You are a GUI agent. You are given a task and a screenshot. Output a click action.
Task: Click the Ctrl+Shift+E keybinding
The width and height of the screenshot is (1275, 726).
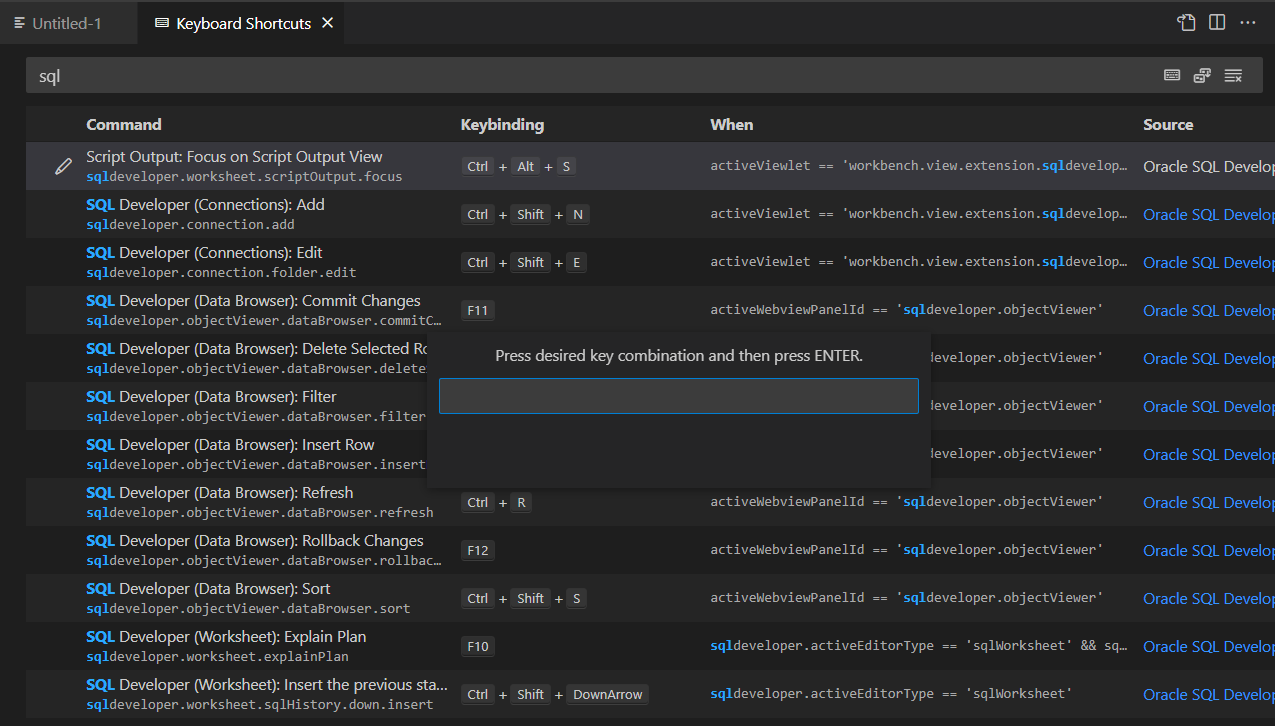tap(524, 263)
